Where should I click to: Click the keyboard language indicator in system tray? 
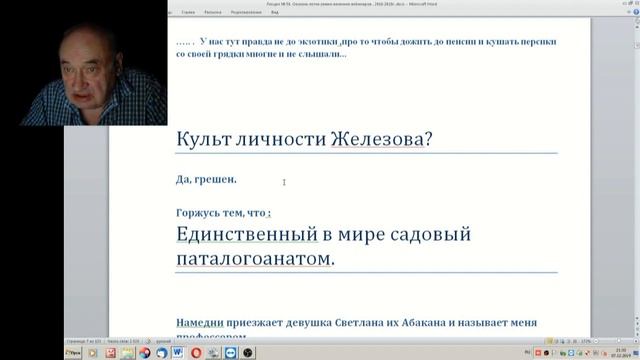(527, 353)
